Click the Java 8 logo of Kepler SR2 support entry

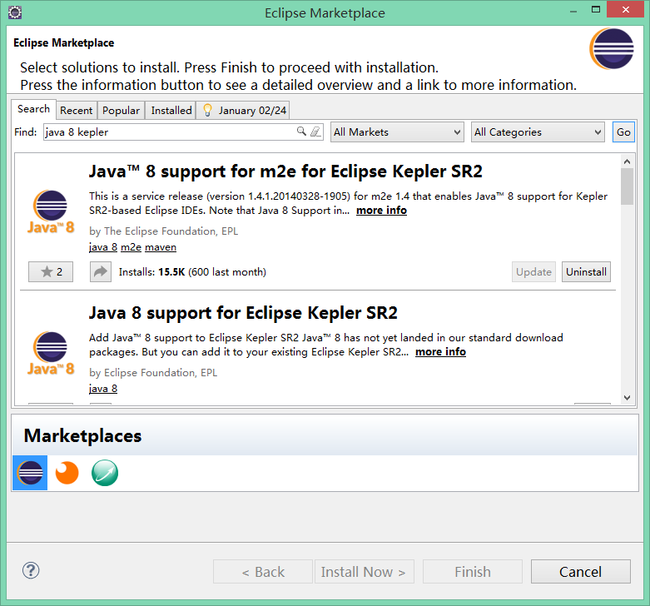(51, 354)
